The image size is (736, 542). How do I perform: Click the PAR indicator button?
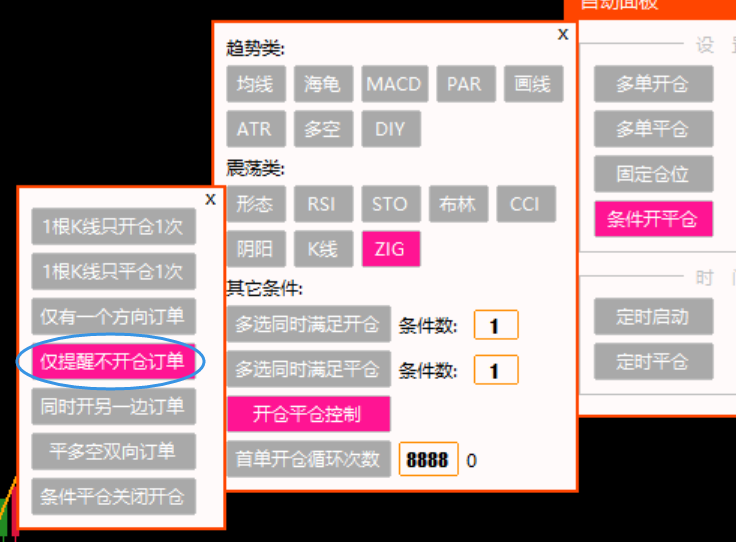coord(464,84)
